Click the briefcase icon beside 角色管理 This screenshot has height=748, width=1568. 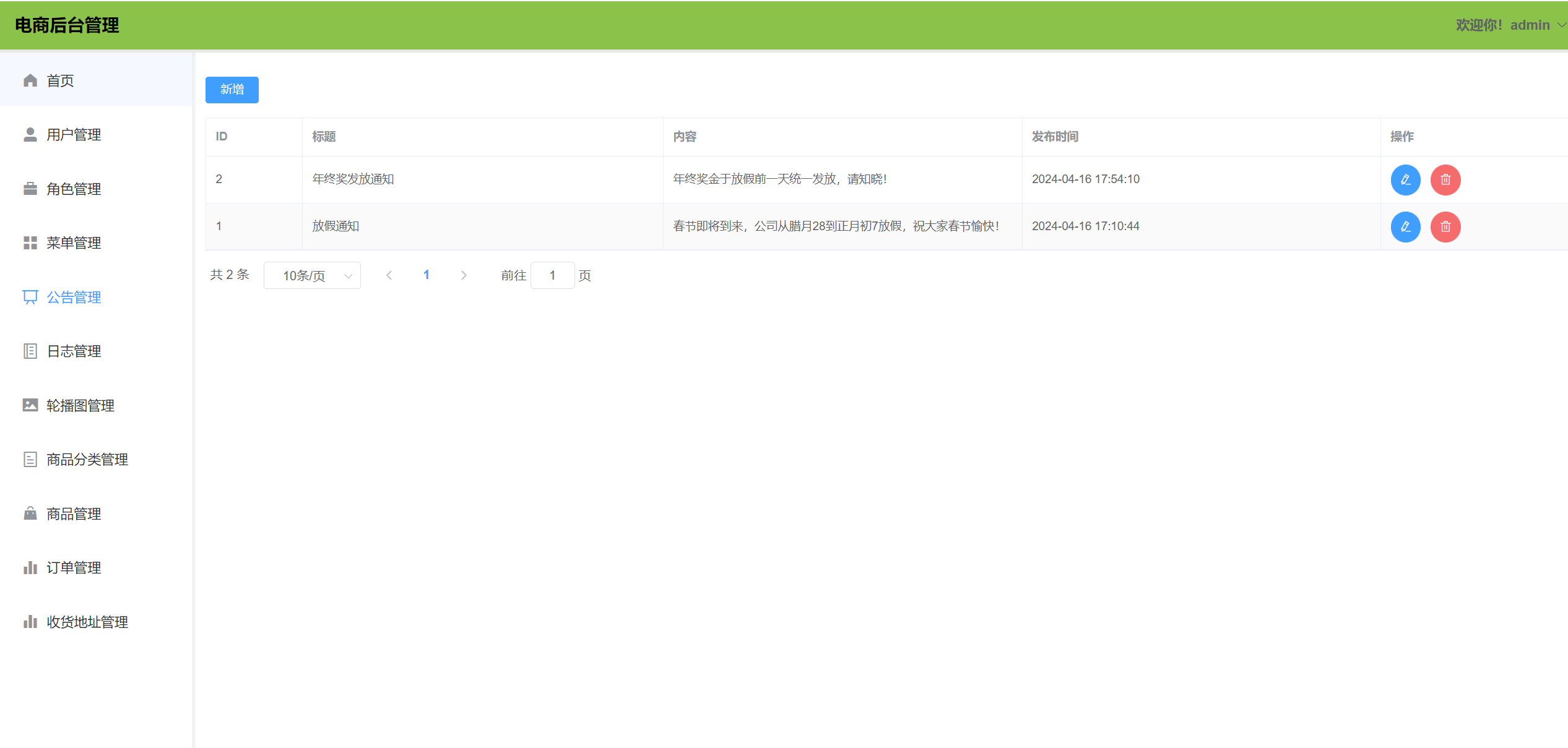click(30, 188)
